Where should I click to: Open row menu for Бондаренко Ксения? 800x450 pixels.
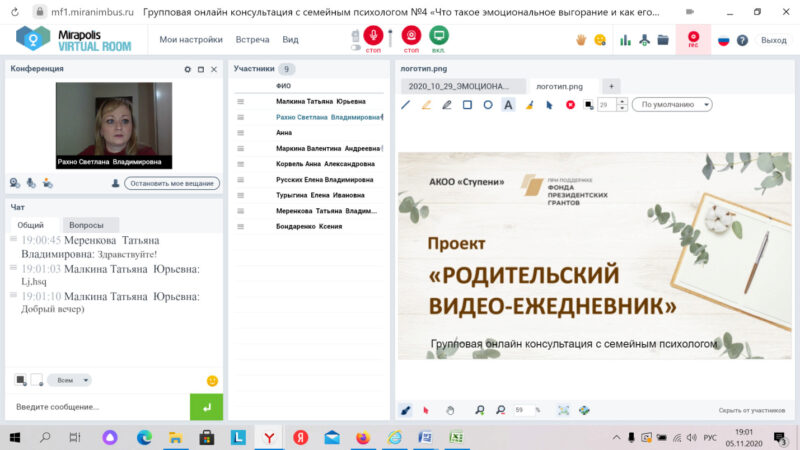coord(240,227)
